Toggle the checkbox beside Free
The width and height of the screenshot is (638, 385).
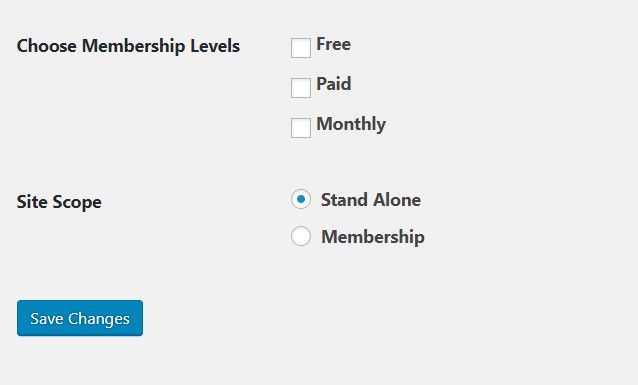point(301,48)
